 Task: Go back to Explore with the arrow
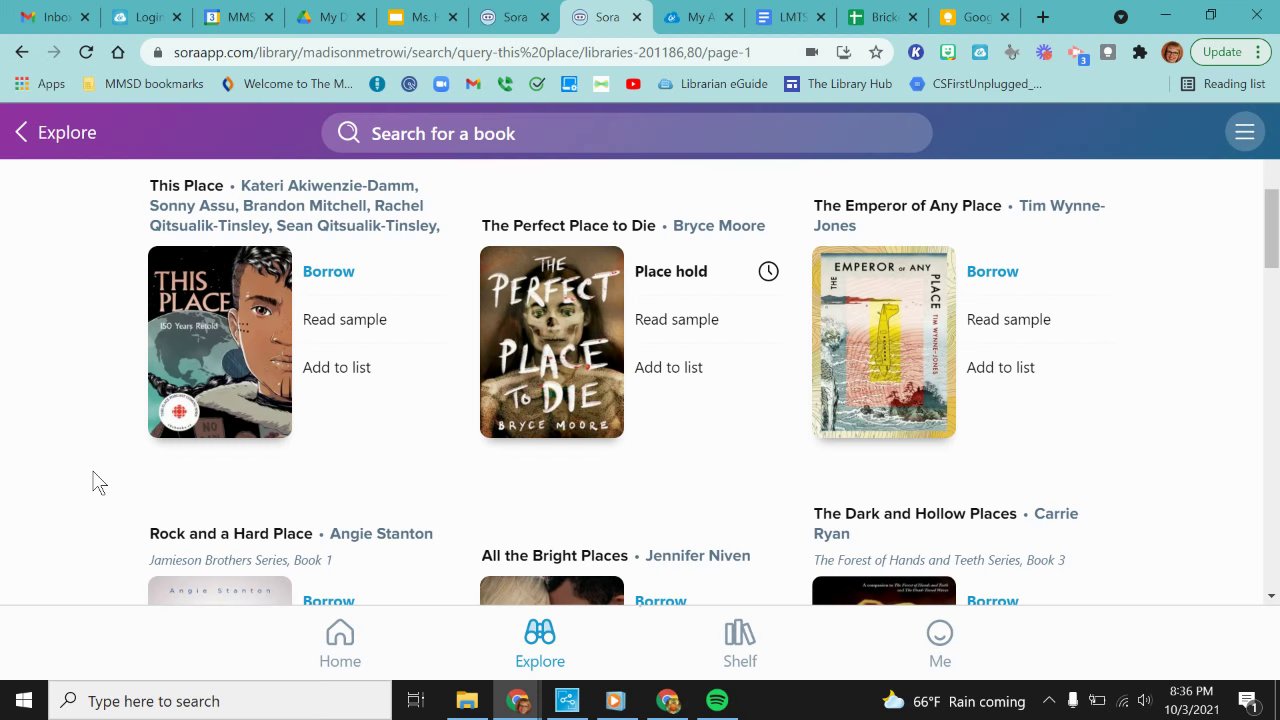click(x=22, y=132)
